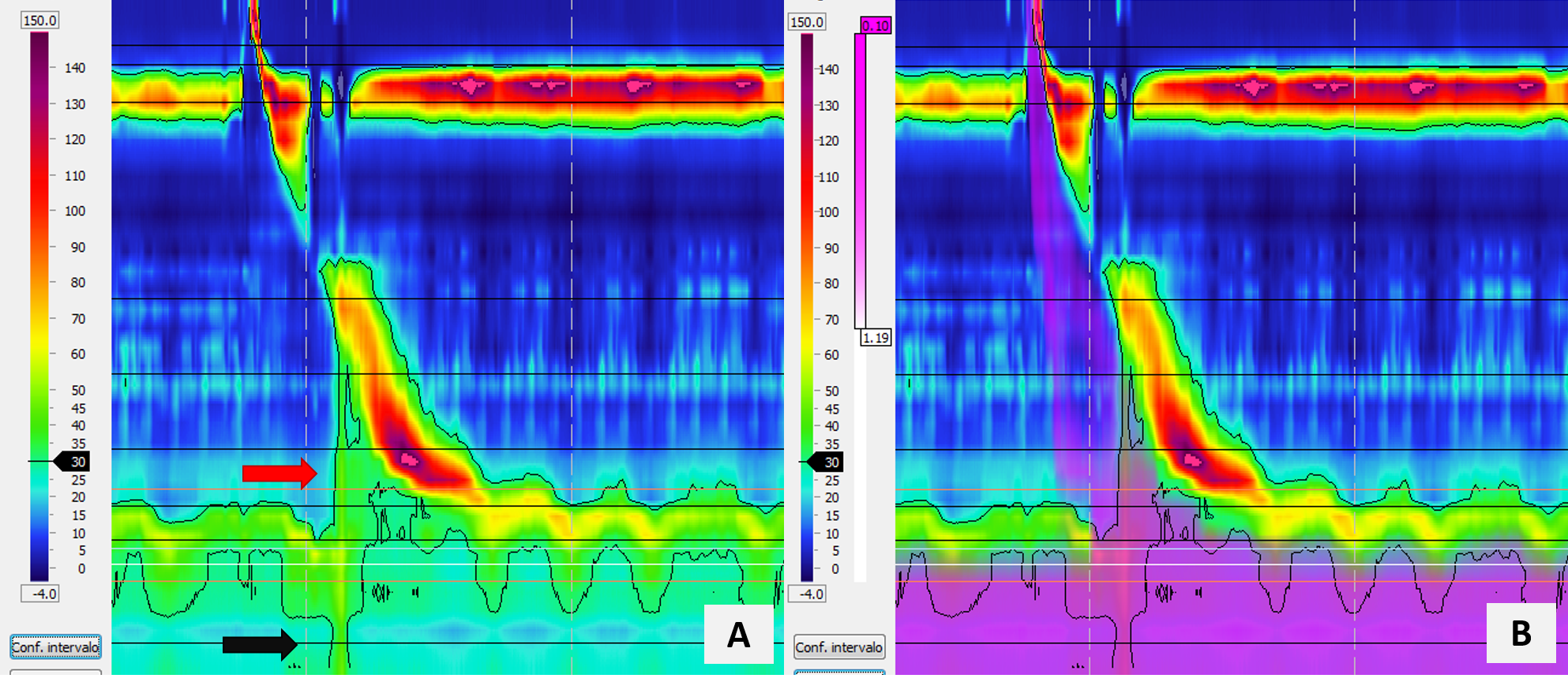Image resolution: width=1568 pixels, height=682 pixels.
Task: Click the 120 scale label in panel B
Action: [828, 141]
